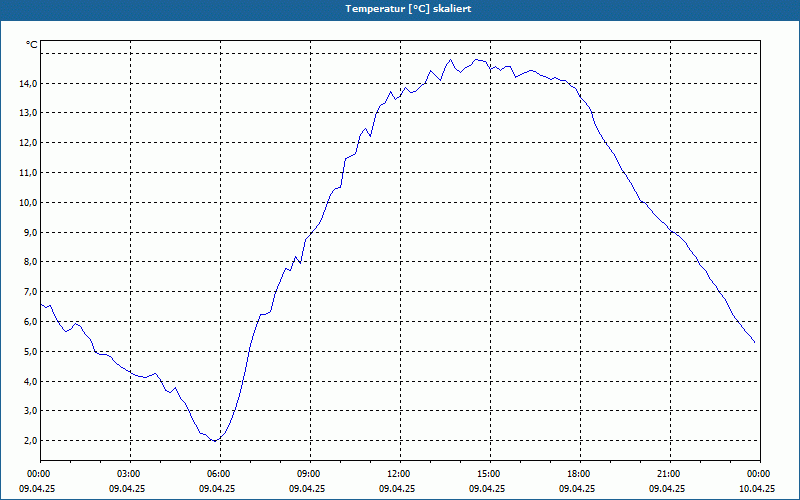
Task: Pick the y-axis tick label '10,0'
Action: (x=29, y=203)
